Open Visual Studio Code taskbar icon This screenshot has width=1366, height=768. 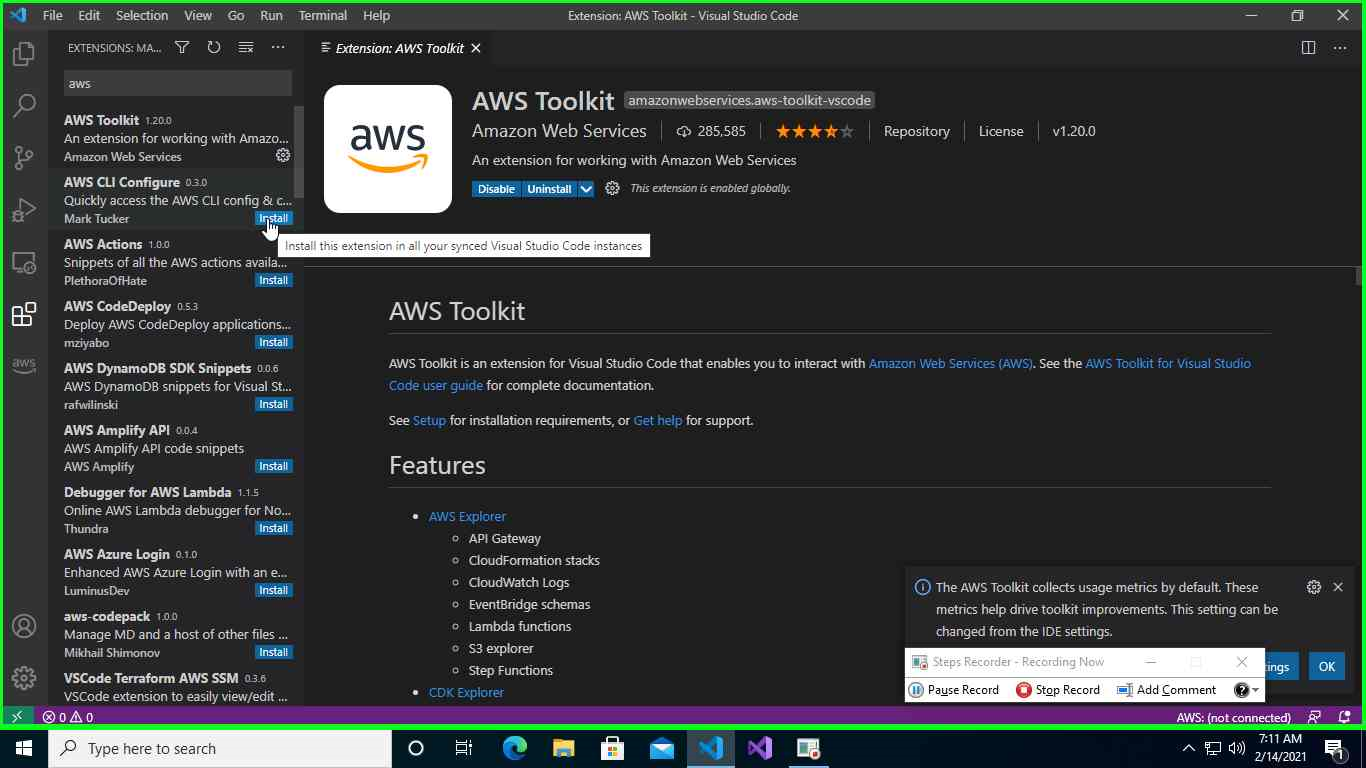point(711,748)
